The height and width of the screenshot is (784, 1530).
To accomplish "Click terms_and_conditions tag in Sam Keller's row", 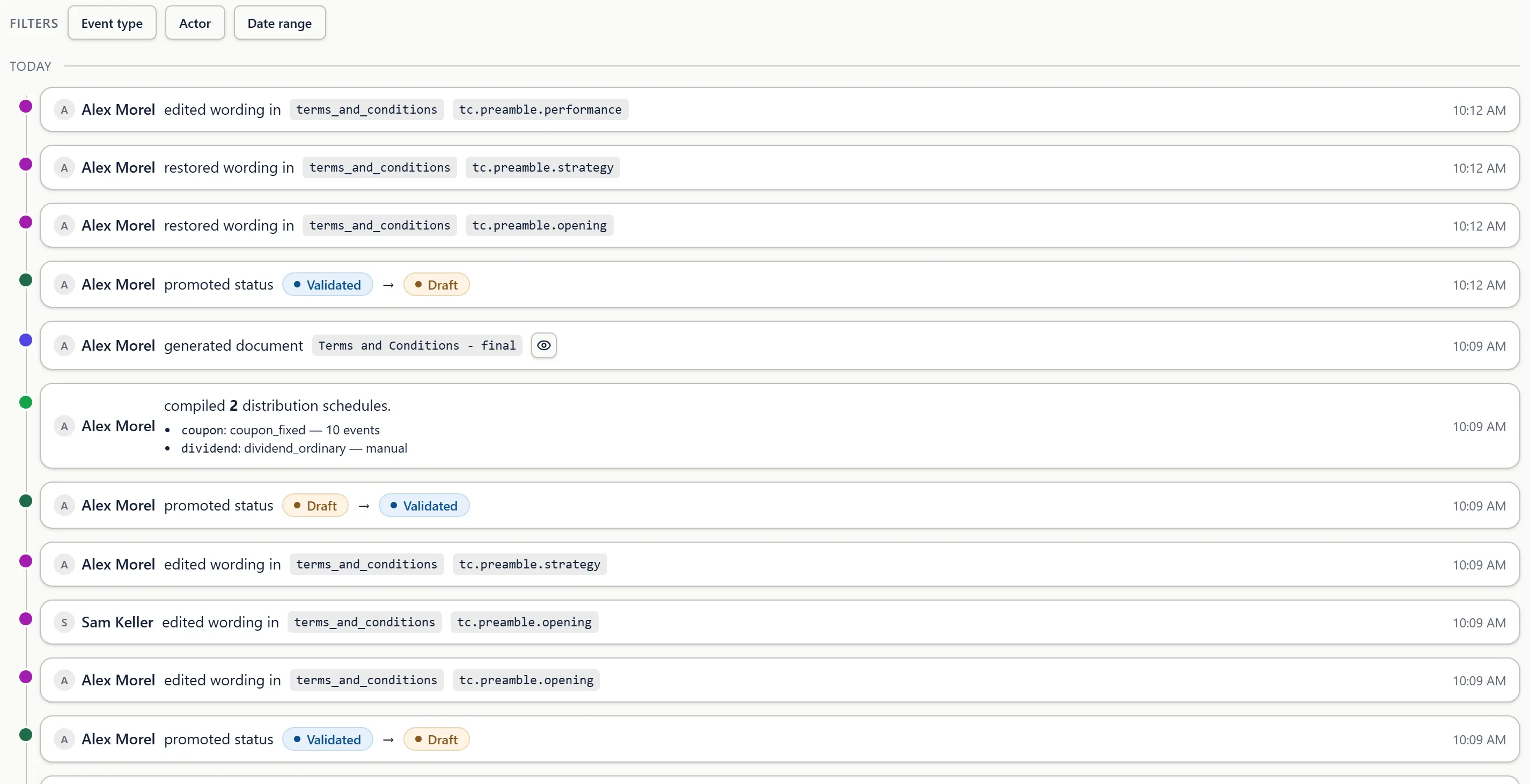I will click(x=364, y=622).
